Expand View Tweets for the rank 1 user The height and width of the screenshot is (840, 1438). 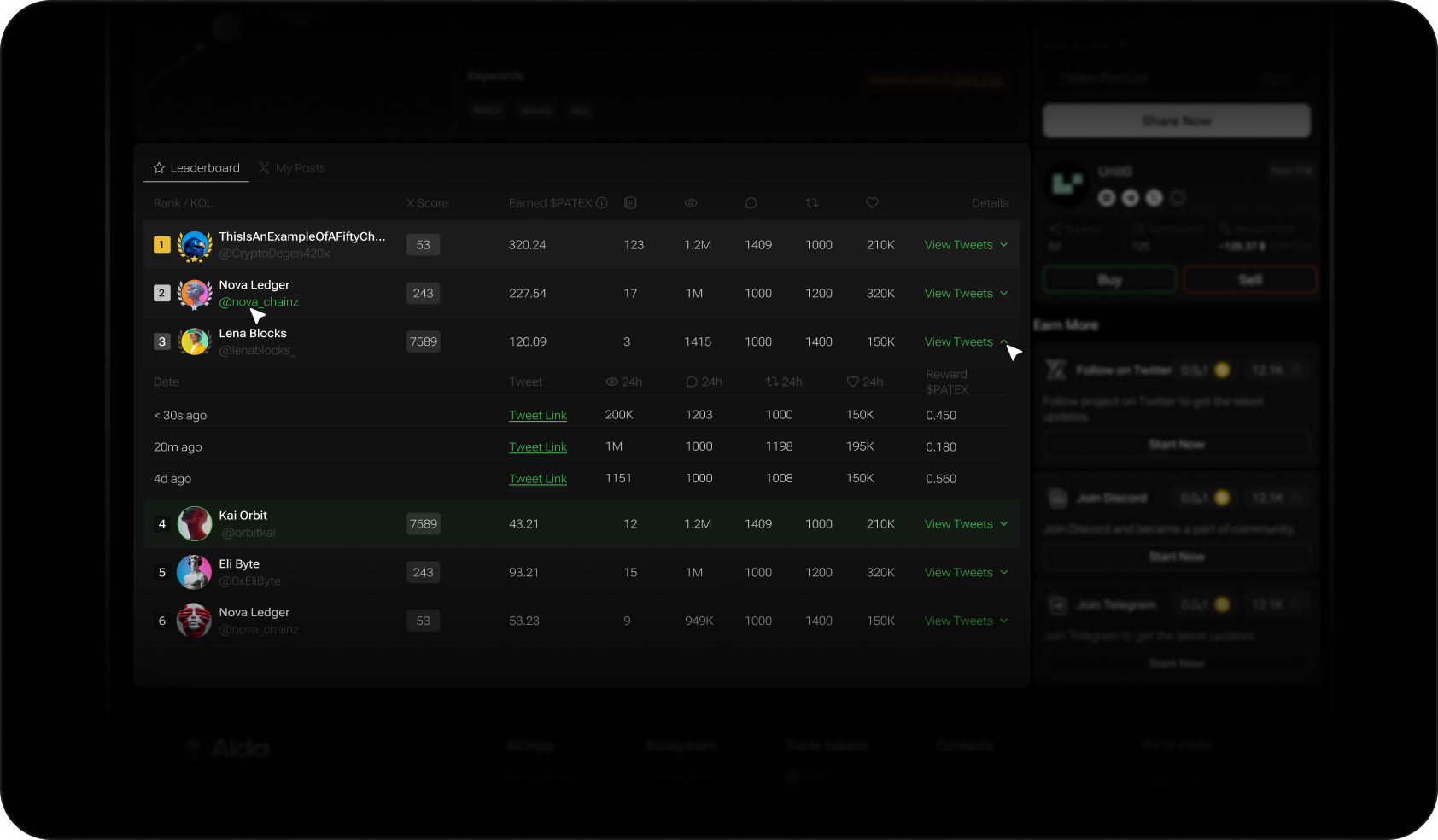click(966, 245)
